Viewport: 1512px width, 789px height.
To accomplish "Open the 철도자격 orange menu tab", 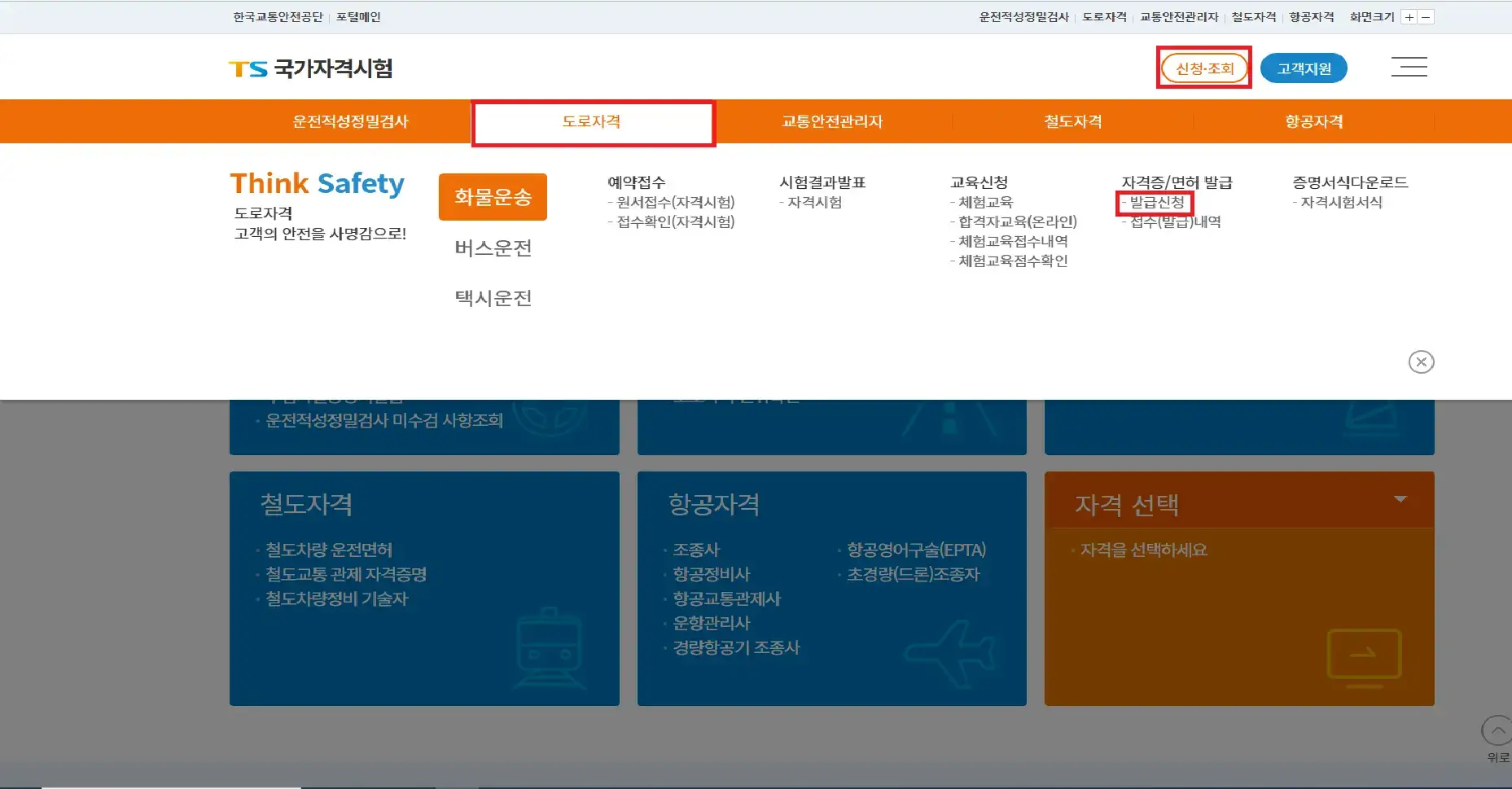I will [x=1072, y=121].
